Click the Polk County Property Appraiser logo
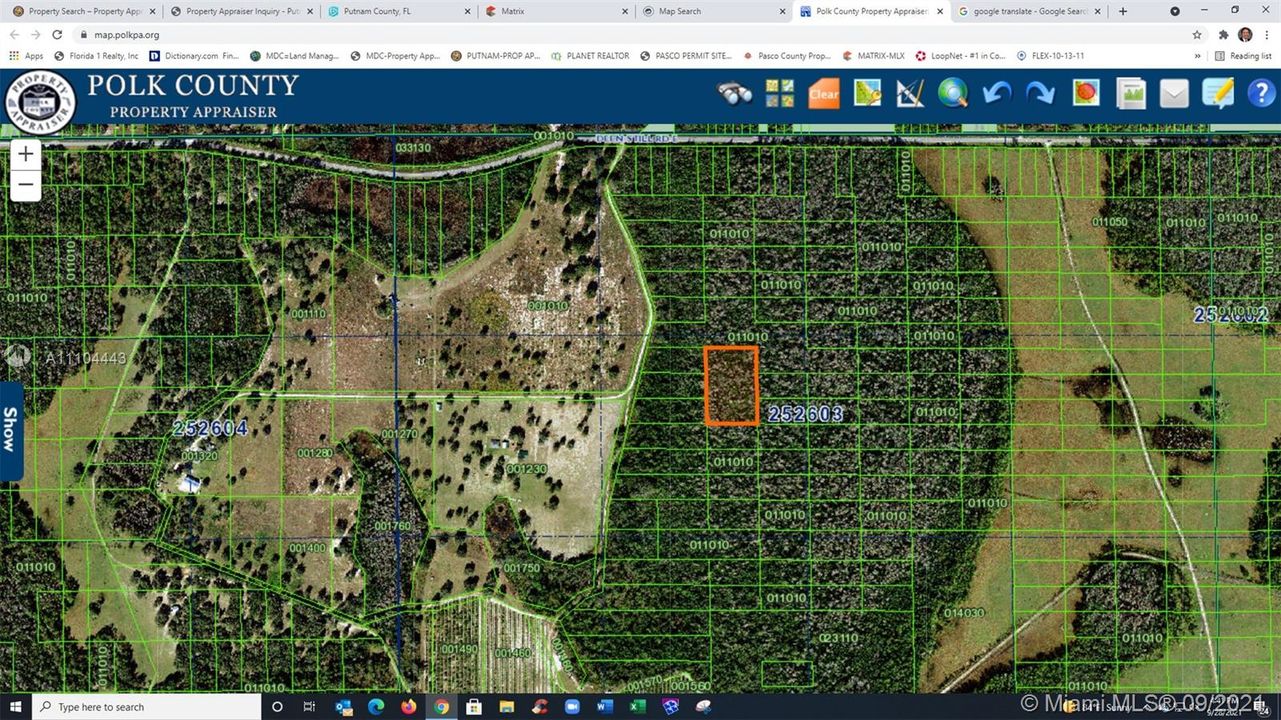The image size is (1281, 720). (x=40, y=101)
